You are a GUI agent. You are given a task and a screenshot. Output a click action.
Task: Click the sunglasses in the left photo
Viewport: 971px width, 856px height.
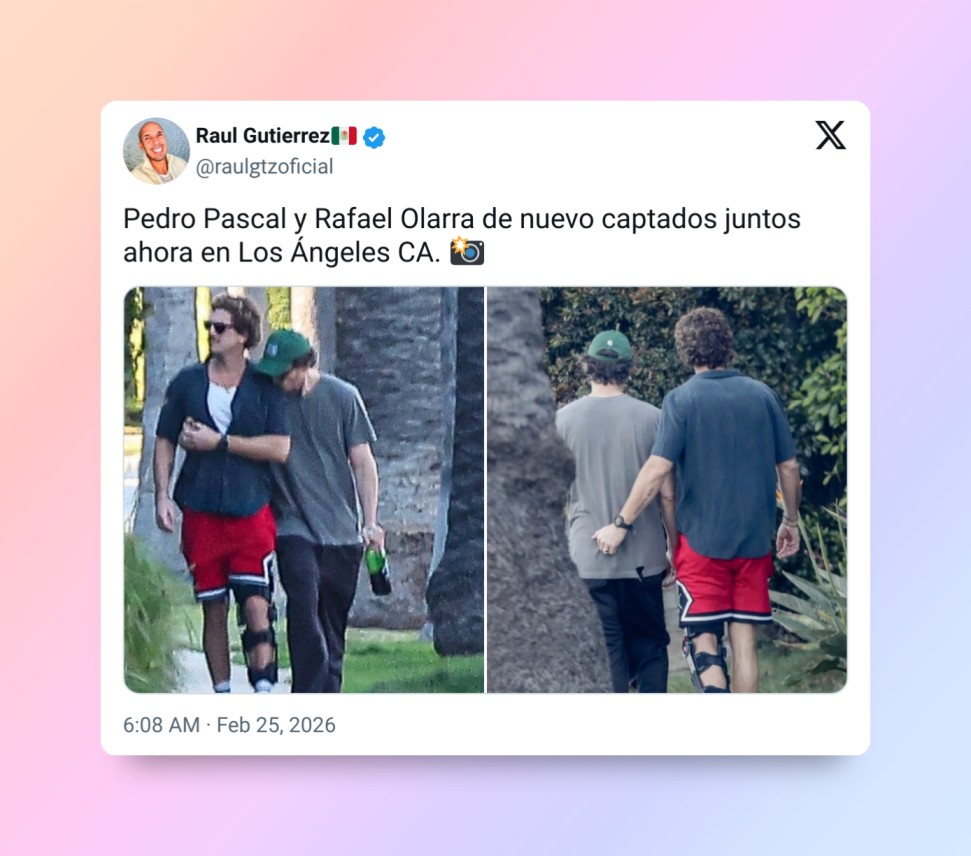pyautogui.click(x=218, y=326)
